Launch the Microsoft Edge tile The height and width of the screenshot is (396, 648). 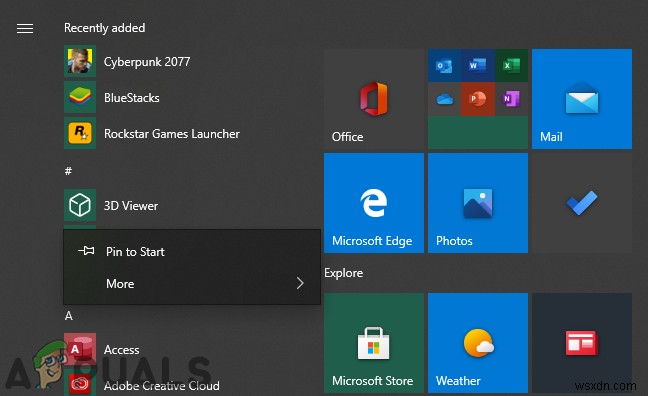point(374,203)
